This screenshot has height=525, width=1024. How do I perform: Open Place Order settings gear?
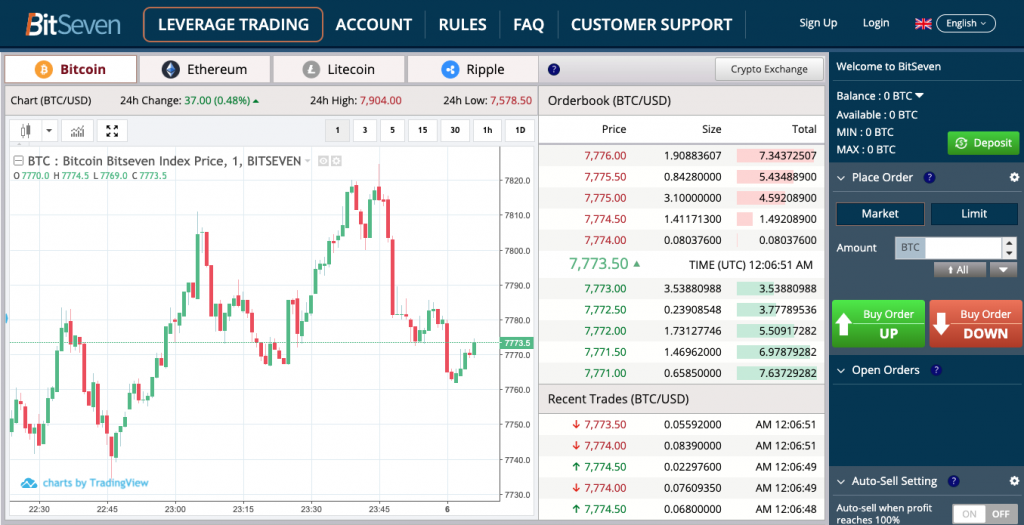pyautogui.click(x=1014, y=177)
